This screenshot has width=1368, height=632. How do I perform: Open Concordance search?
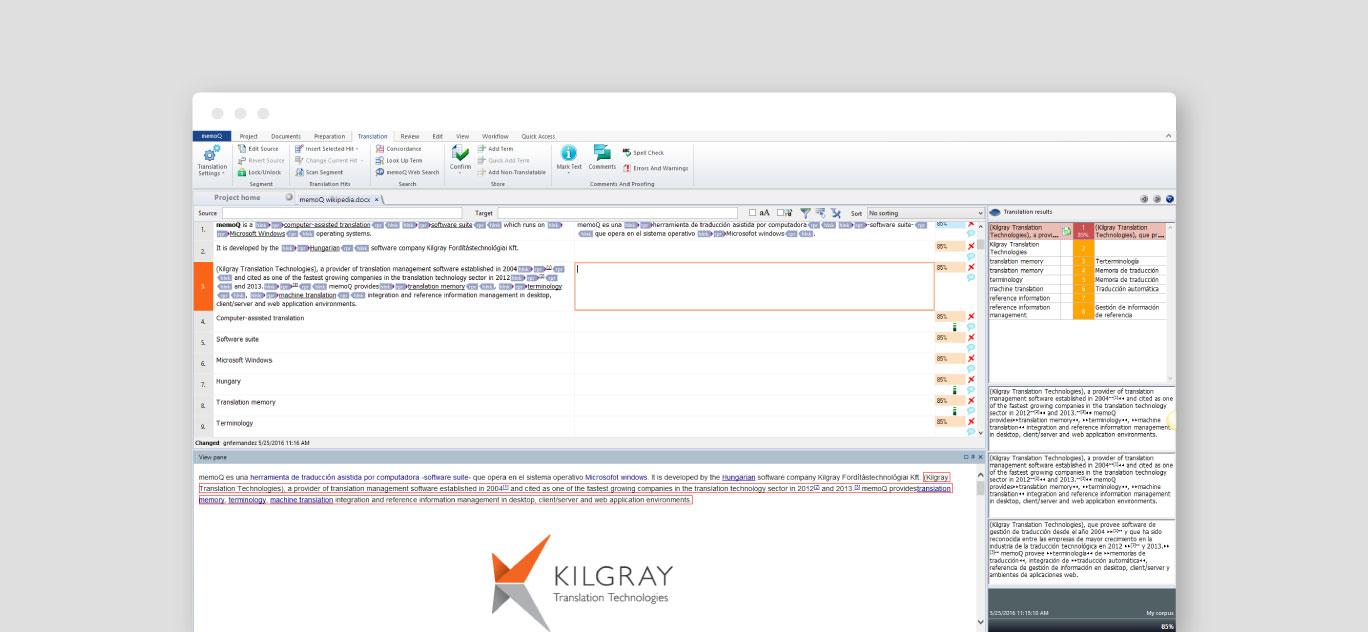pyautogui.click(x=404, y=148)
